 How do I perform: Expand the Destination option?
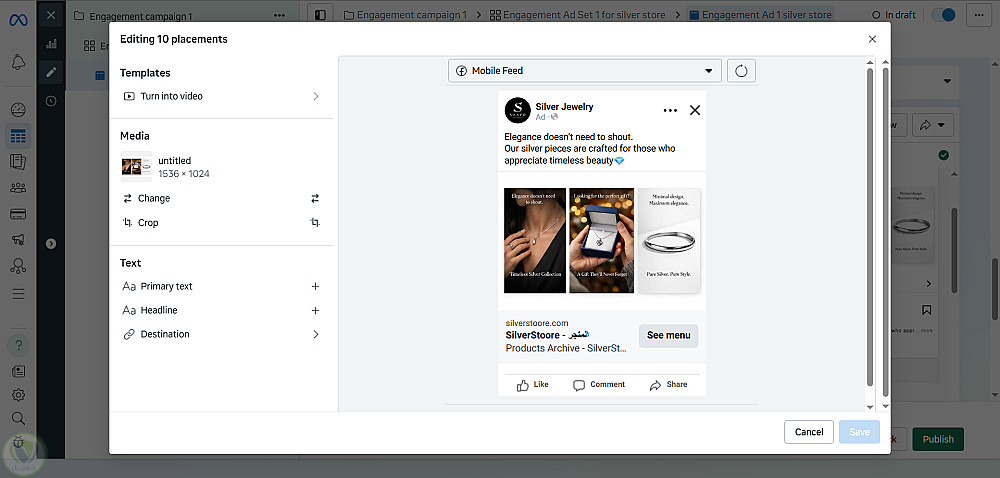click(221, 334)
